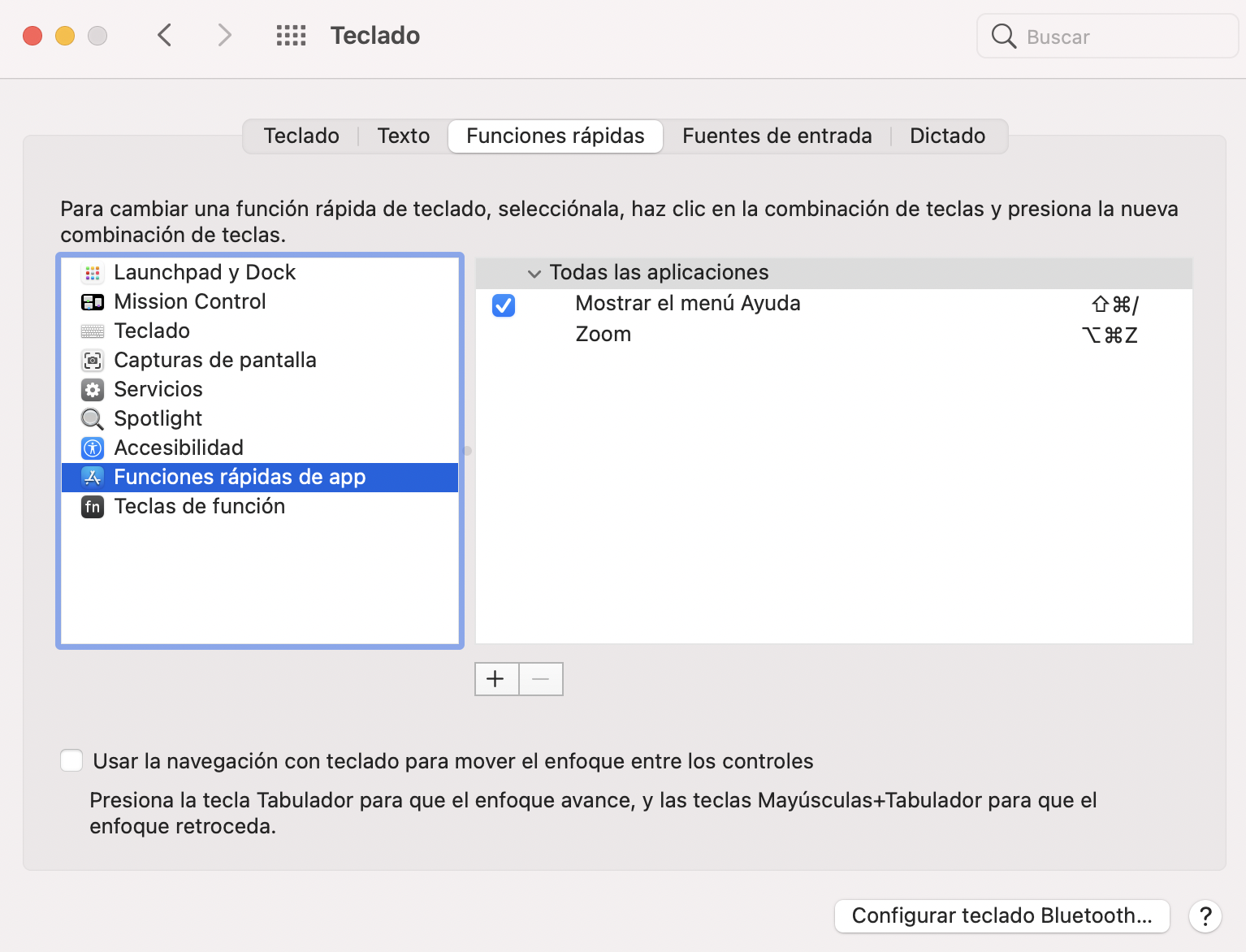This screenshot has width=1246, height=952.
Task: Select the Teclas de función fn icon
Action: click(x=93, y=507)
